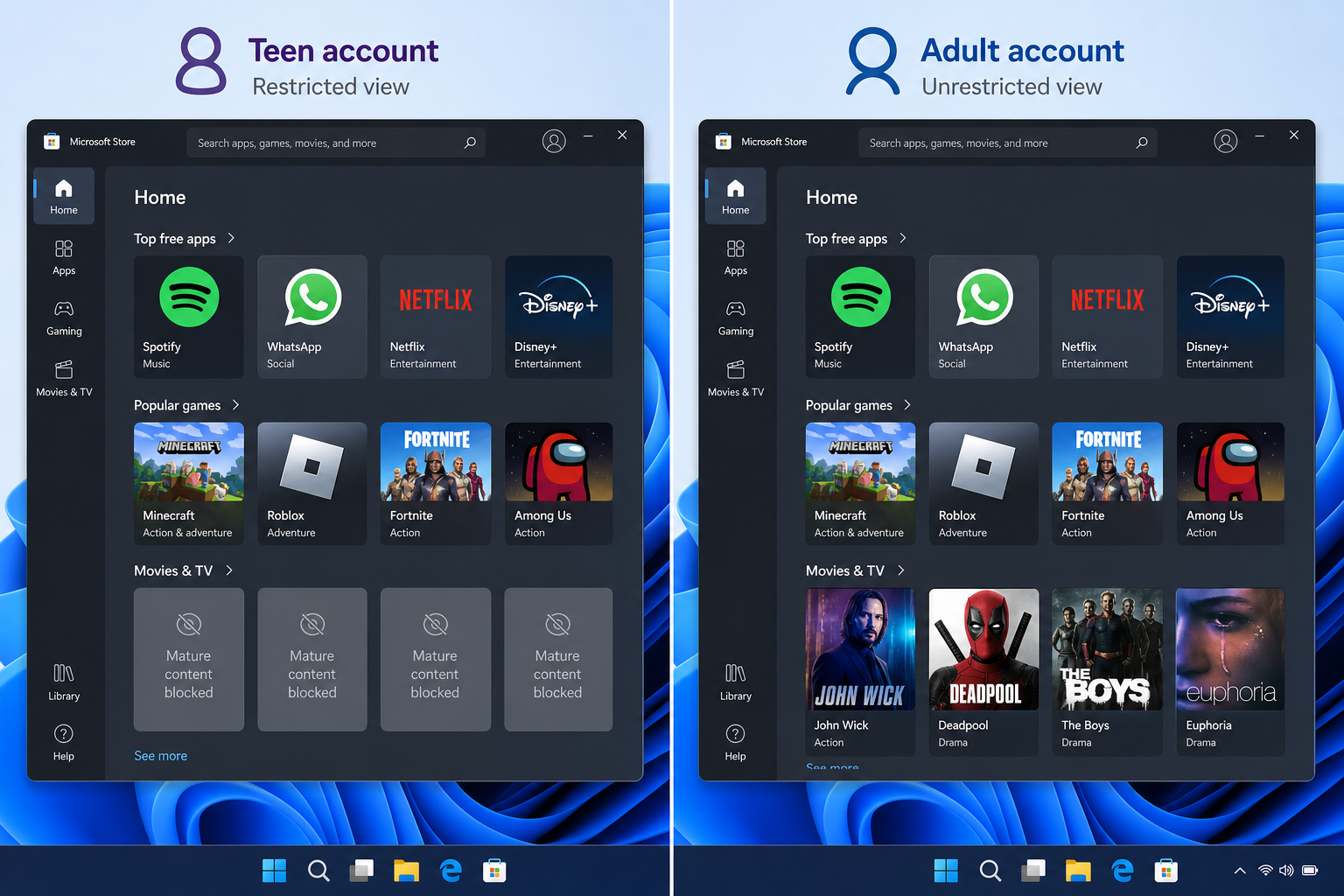
Task: Expand Top free apps chevron in adult Store
Action: [903, 238]
